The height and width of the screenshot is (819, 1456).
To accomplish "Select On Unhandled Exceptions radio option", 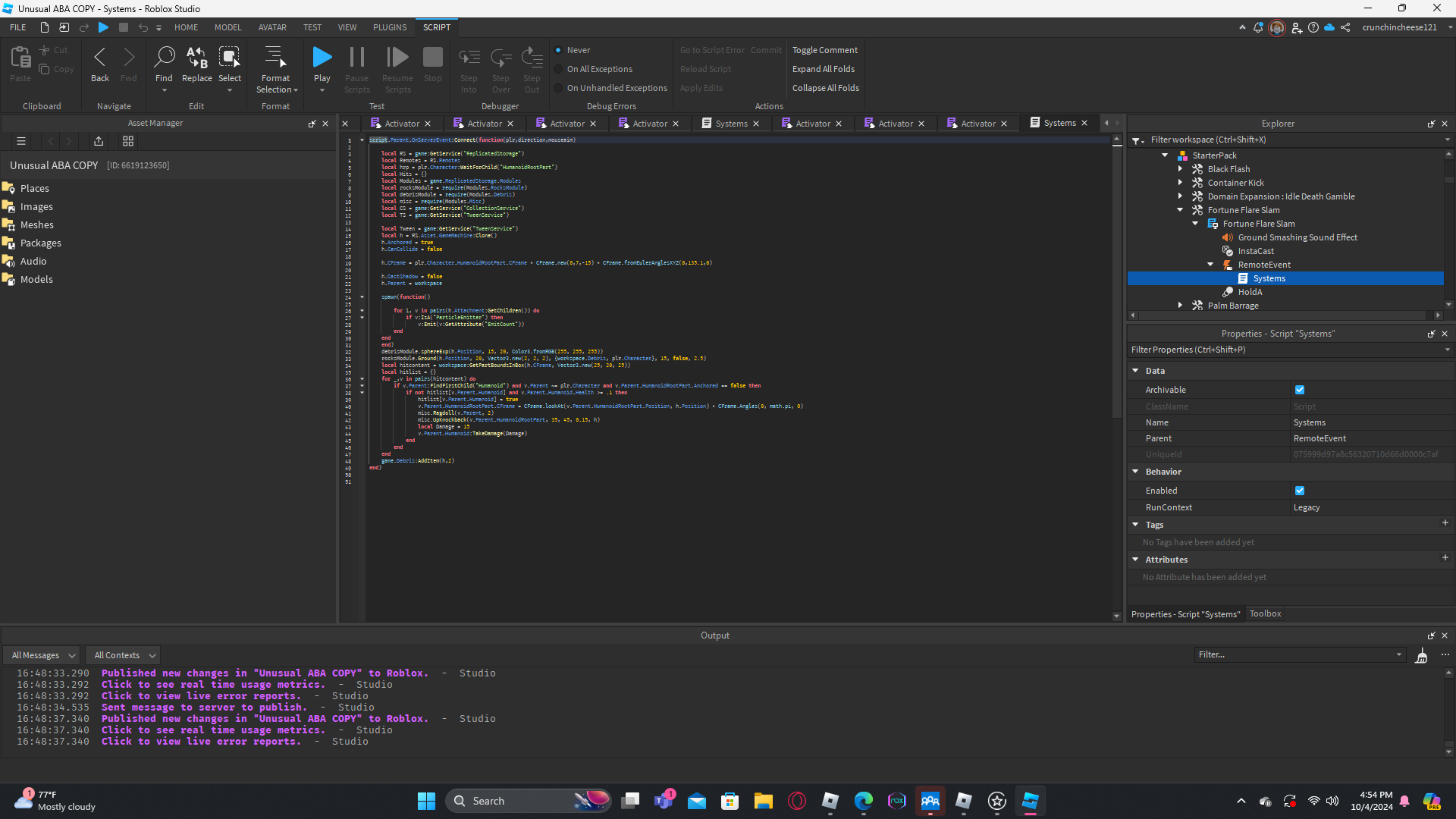I will (x=558, y=88).
